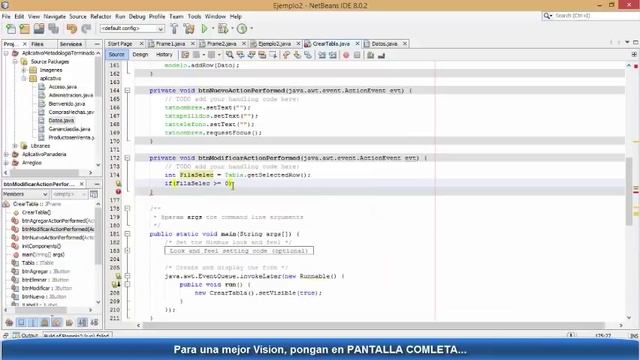Expand the AplicativoPanaderia project node
Image resolution: width=640 pixels, height=360 pixels.
(6, 154)
